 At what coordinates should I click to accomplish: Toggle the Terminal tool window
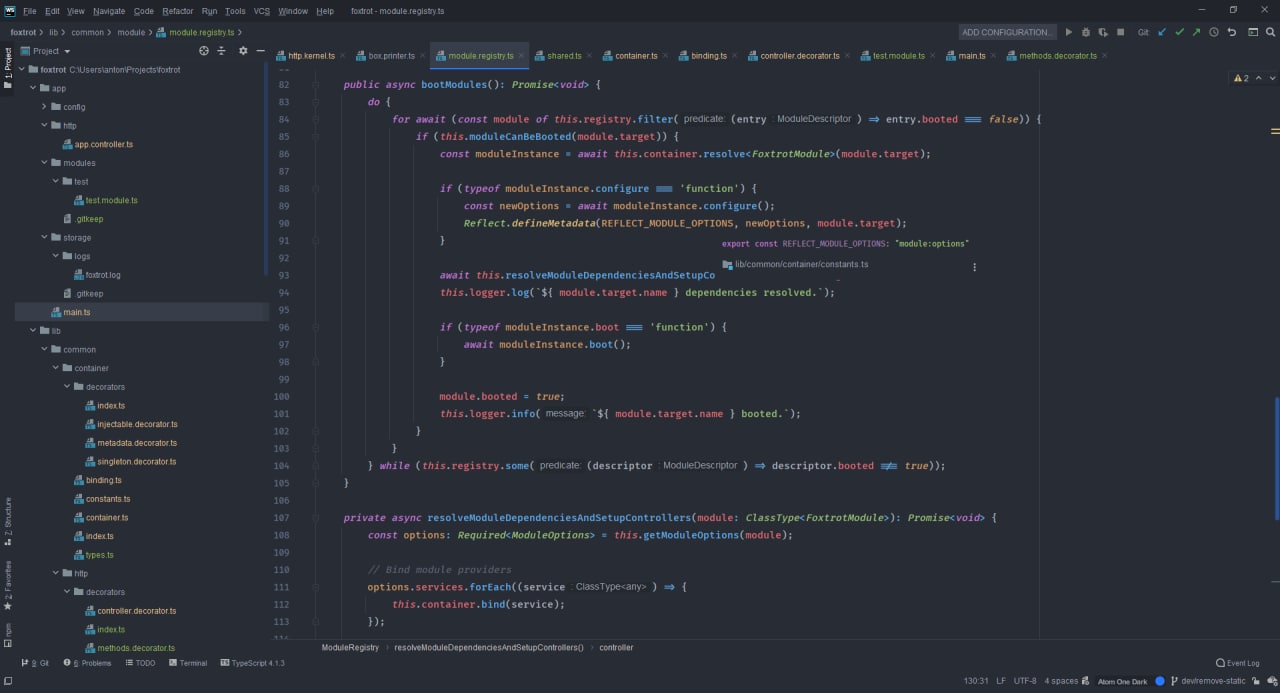coord(187,663)
